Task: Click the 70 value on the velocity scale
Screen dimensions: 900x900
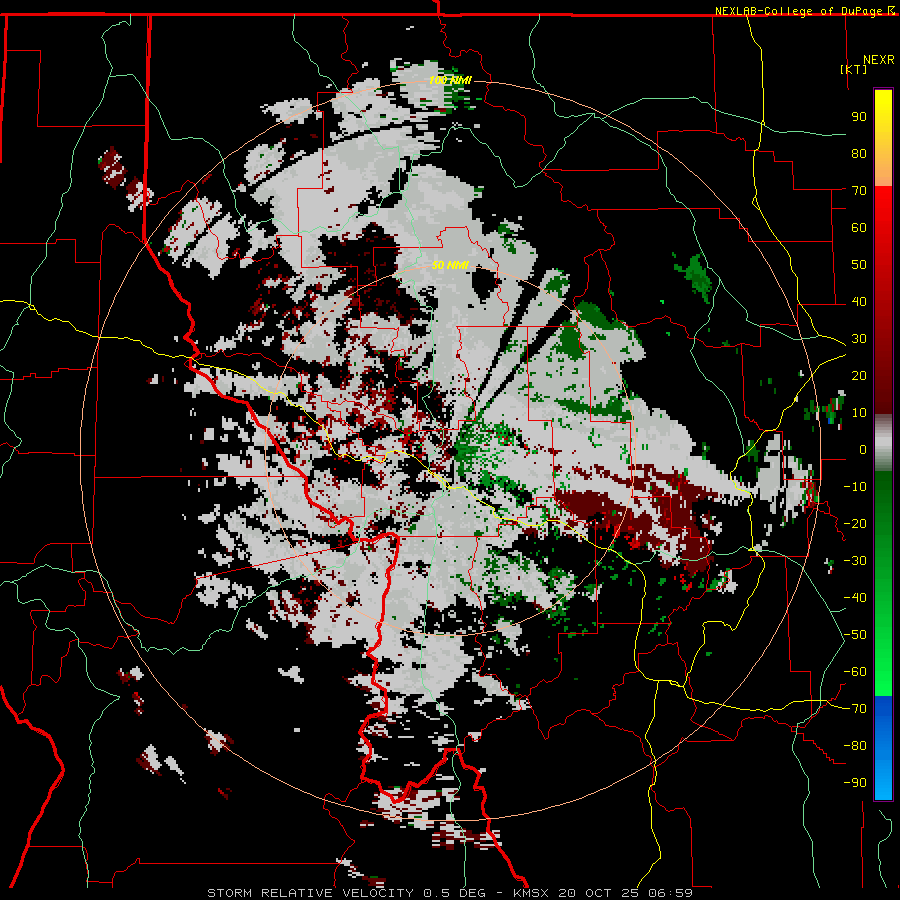Action: click(x=859, y=191)
